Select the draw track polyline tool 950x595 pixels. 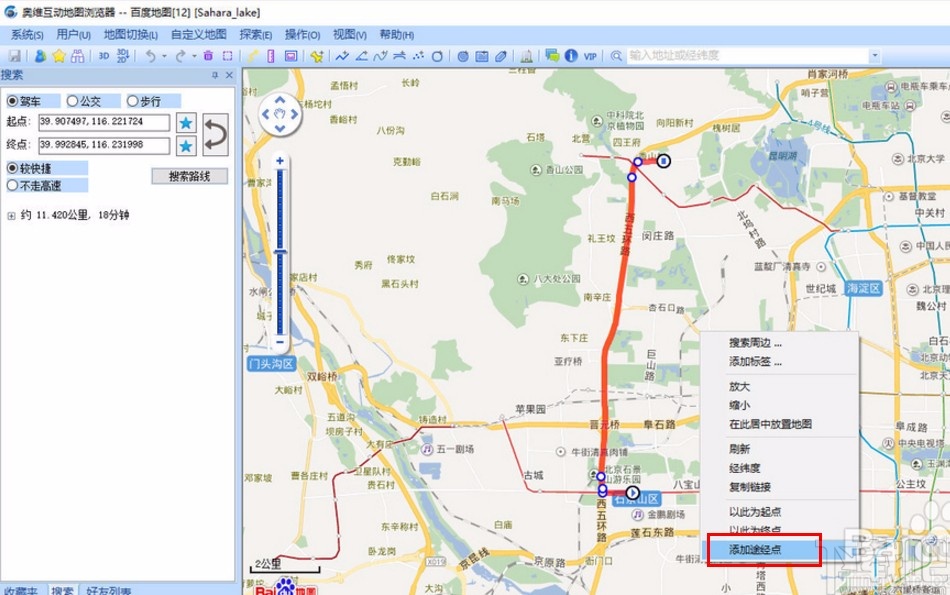[x=342, y=56]
